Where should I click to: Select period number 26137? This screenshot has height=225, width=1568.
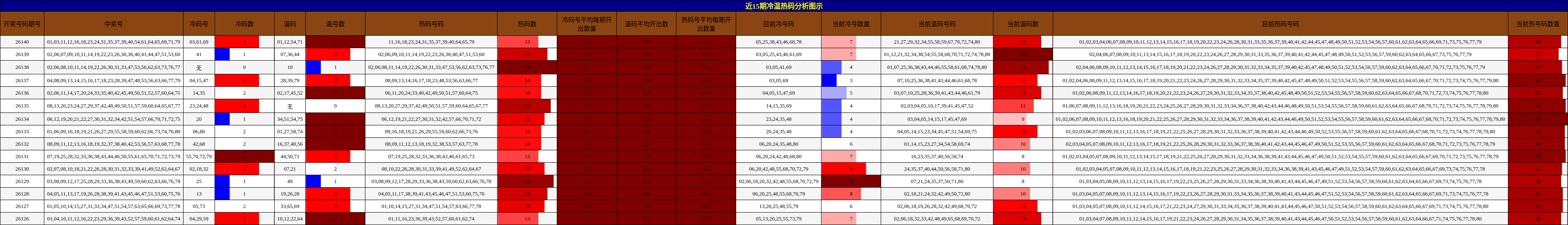tap(22, 80)
